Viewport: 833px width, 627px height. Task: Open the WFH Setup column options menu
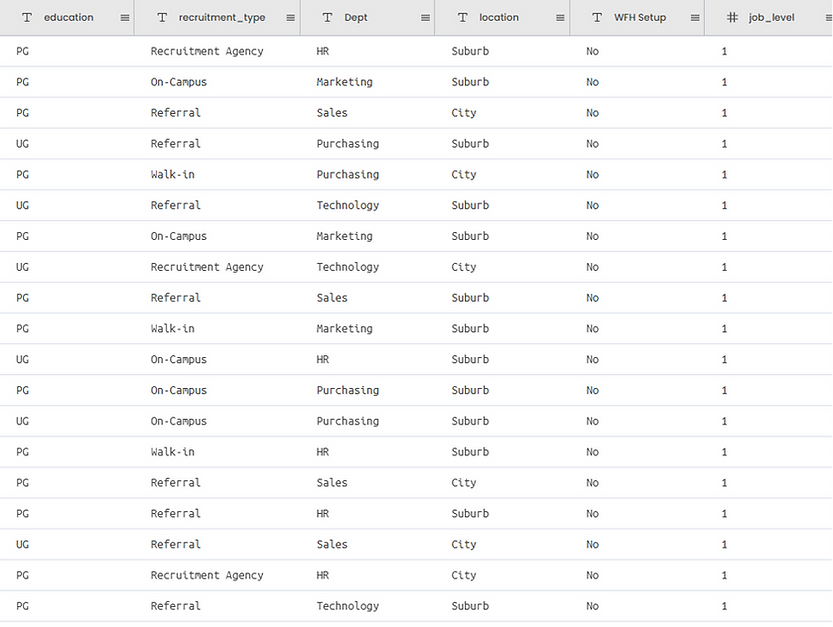pos(695,18)
